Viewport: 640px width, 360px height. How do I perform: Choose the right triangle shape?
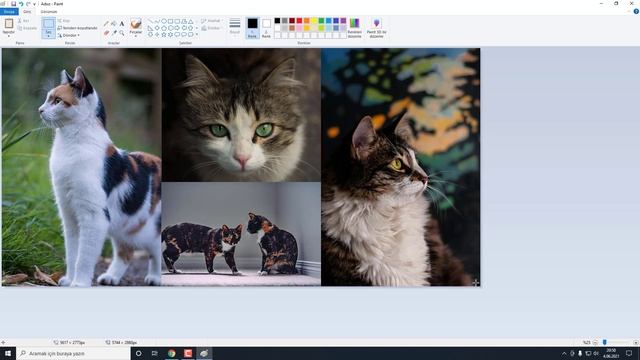[151, 28]
